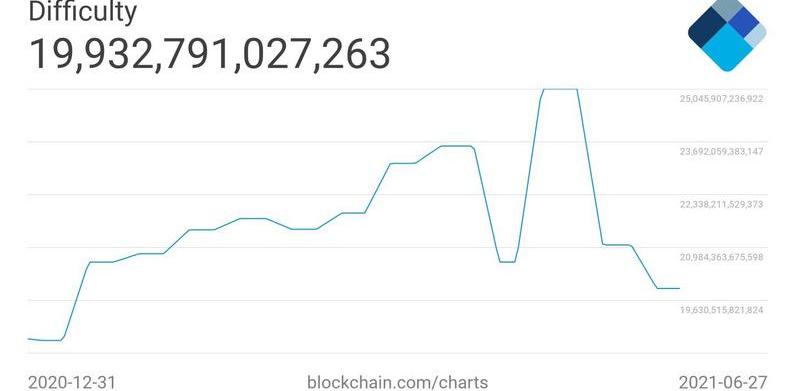Click the 19,630,515,821,824 axis label

point(721,310)
